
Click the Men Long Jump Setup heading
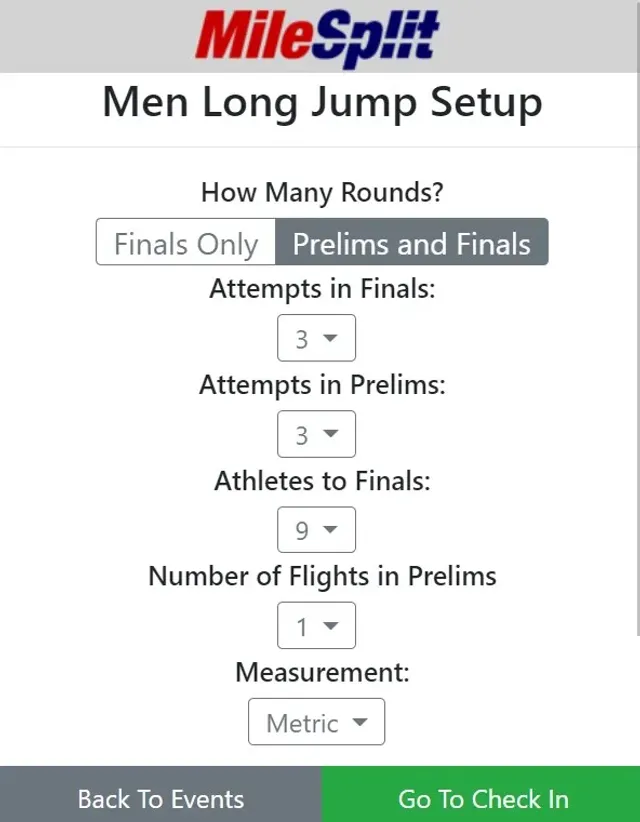point(322,102)
